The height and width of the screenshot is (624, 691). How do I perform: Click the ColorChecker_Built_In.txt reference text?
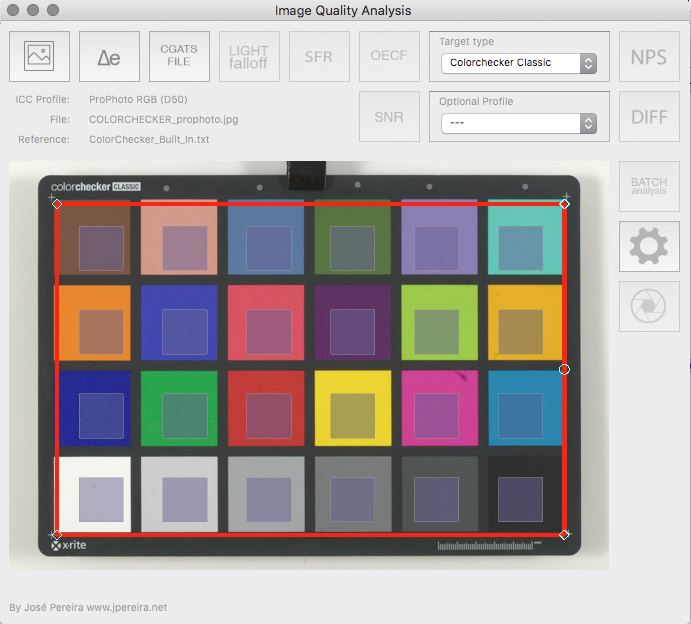tap(149, 139)
